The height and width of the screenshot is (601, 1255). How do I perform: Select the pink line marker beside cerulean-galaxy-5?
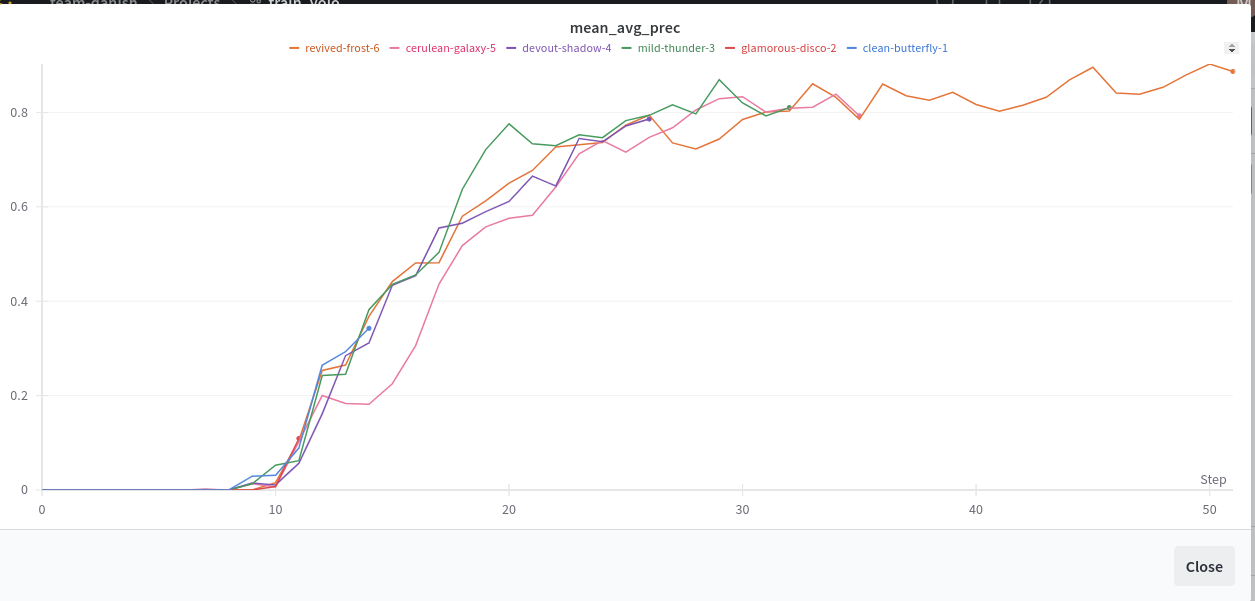394,47
